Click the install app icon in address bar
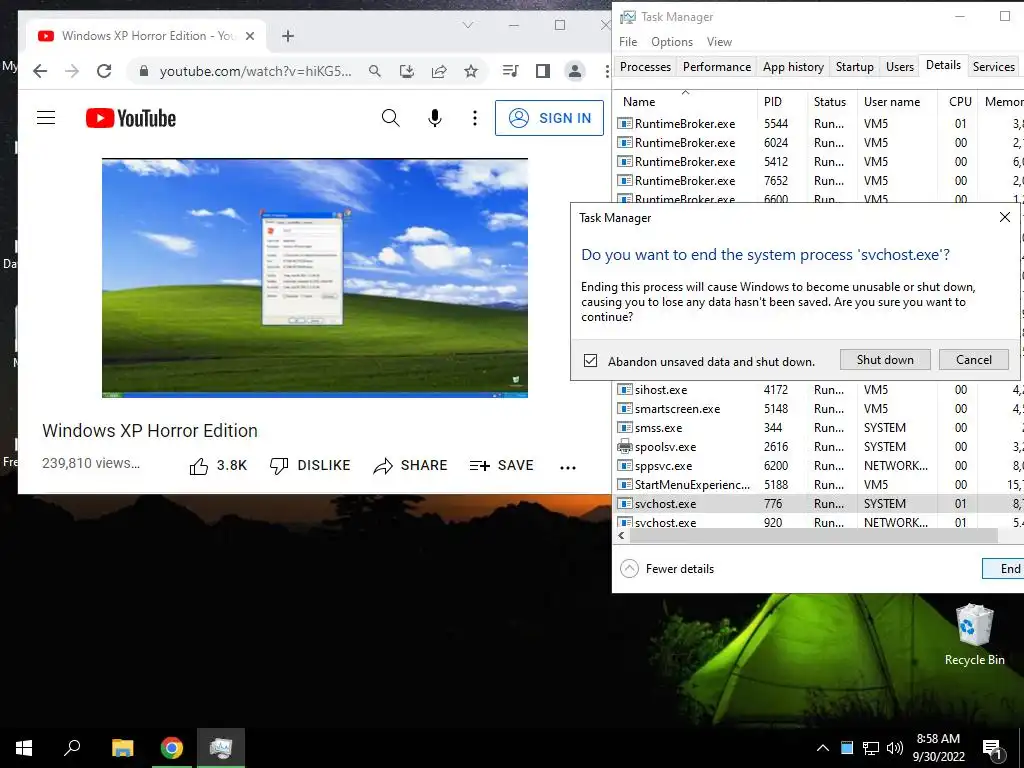This screenshot has width=1024, height=768. tap(406, 71)
